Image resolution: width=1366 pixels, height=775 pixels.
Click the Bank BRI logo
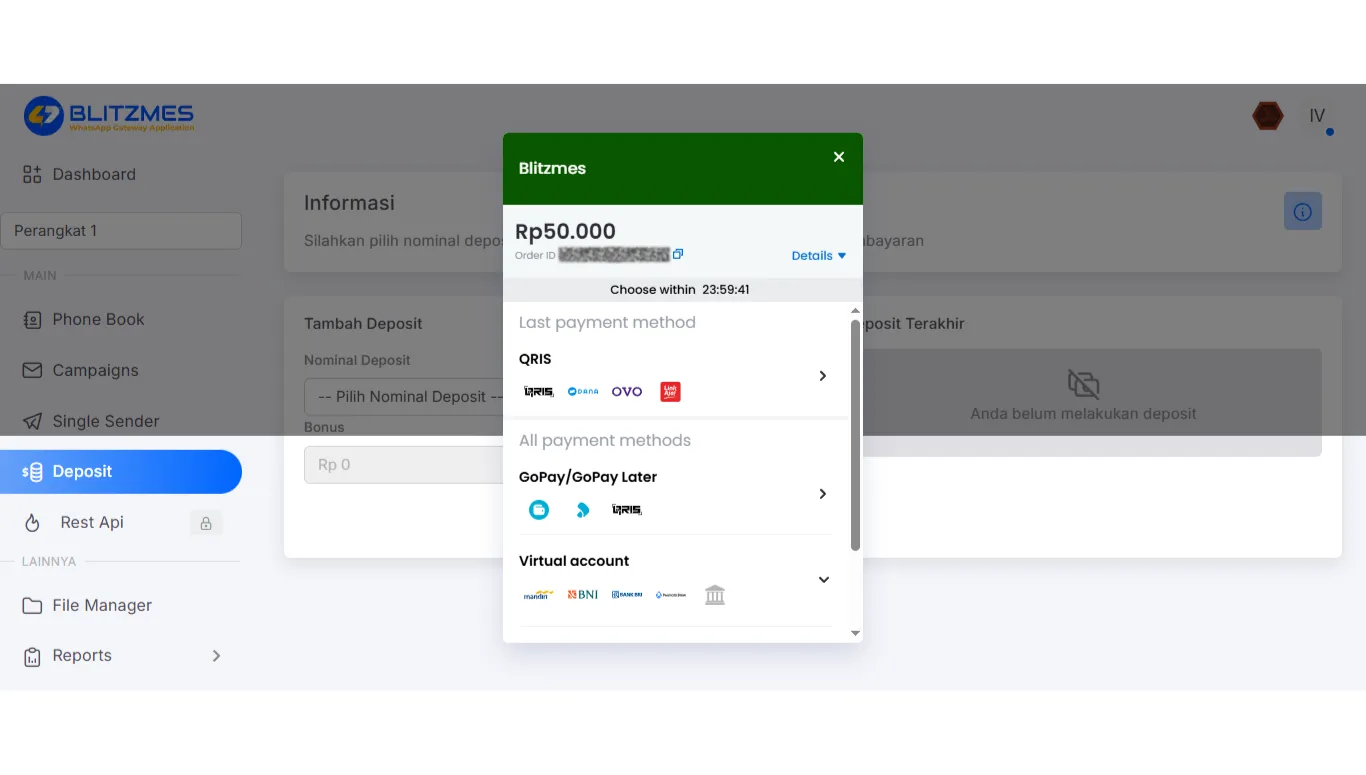click(x=627, y=595)
